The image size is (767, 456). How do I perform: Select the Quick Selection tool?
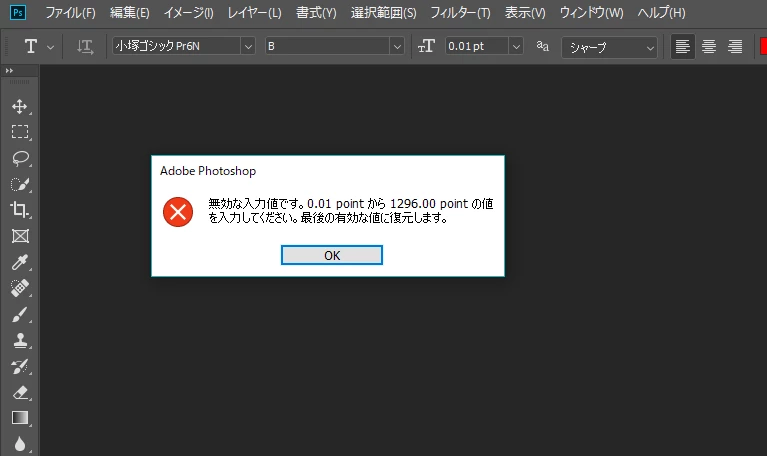coord(20,184)
